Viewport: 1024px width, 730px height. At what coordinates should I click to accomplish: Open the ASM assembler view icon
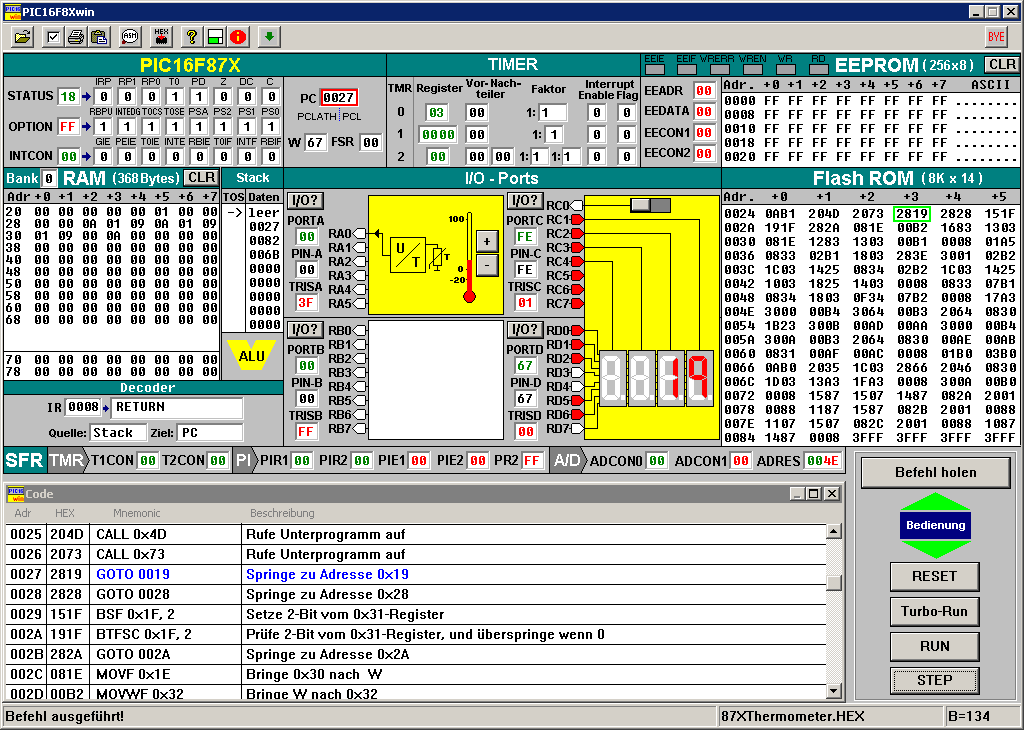(x=130, y=37)
